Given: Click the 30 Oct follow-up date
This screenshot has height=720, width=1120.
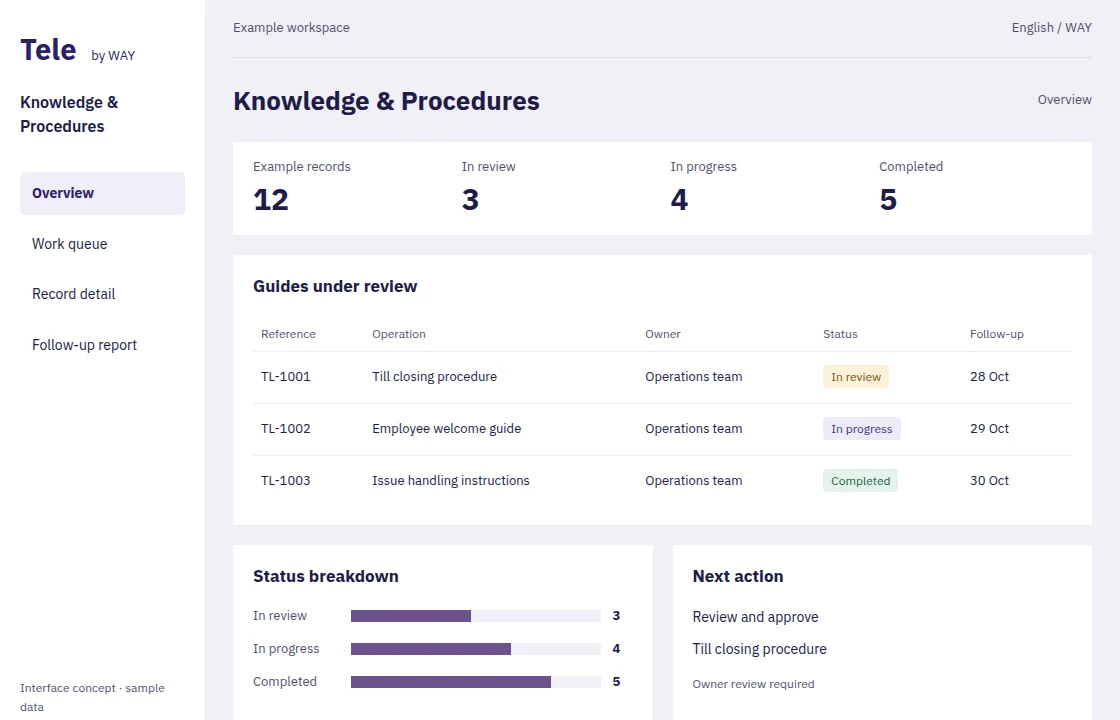Looking at the screenshot, I should tap(989, 481).
